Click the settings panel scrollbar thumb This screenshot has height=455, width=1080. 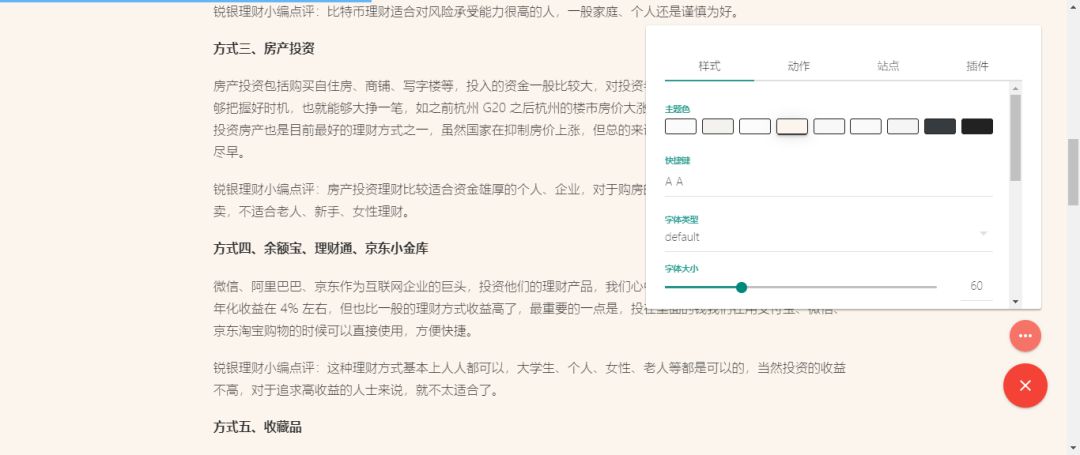1015,138
